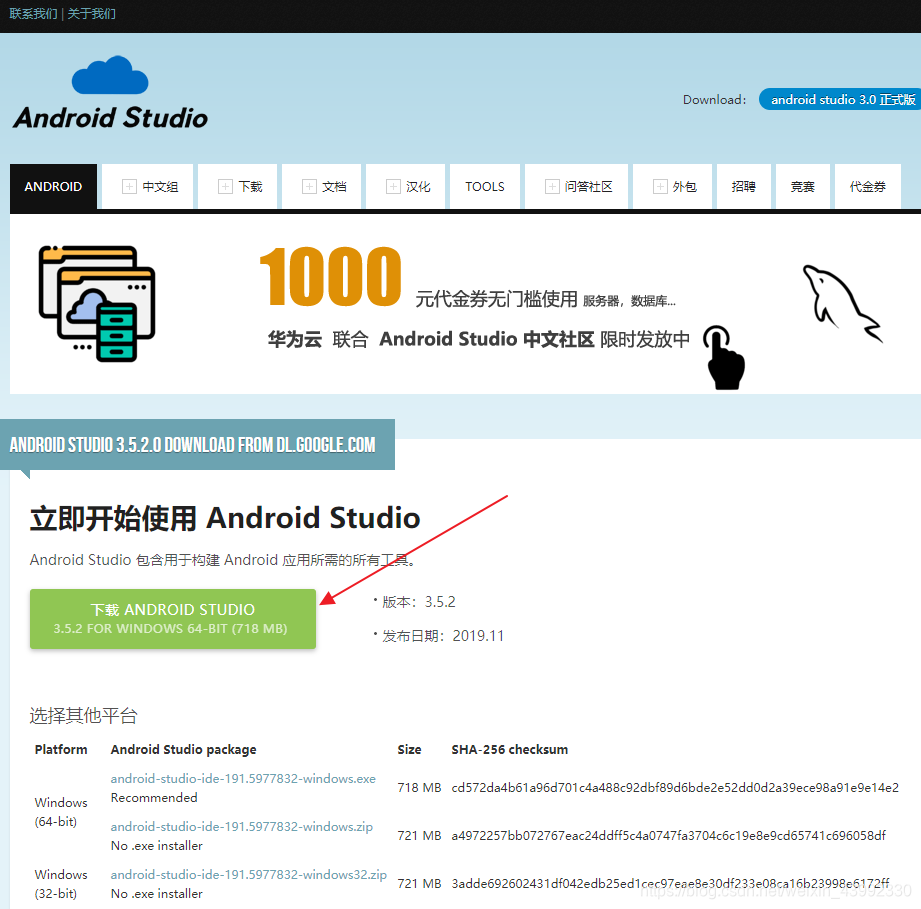Screen dimensions: 921x909
Task: Open the 外包 menu label
Action: pyautogui.click(x=685, y=187)
